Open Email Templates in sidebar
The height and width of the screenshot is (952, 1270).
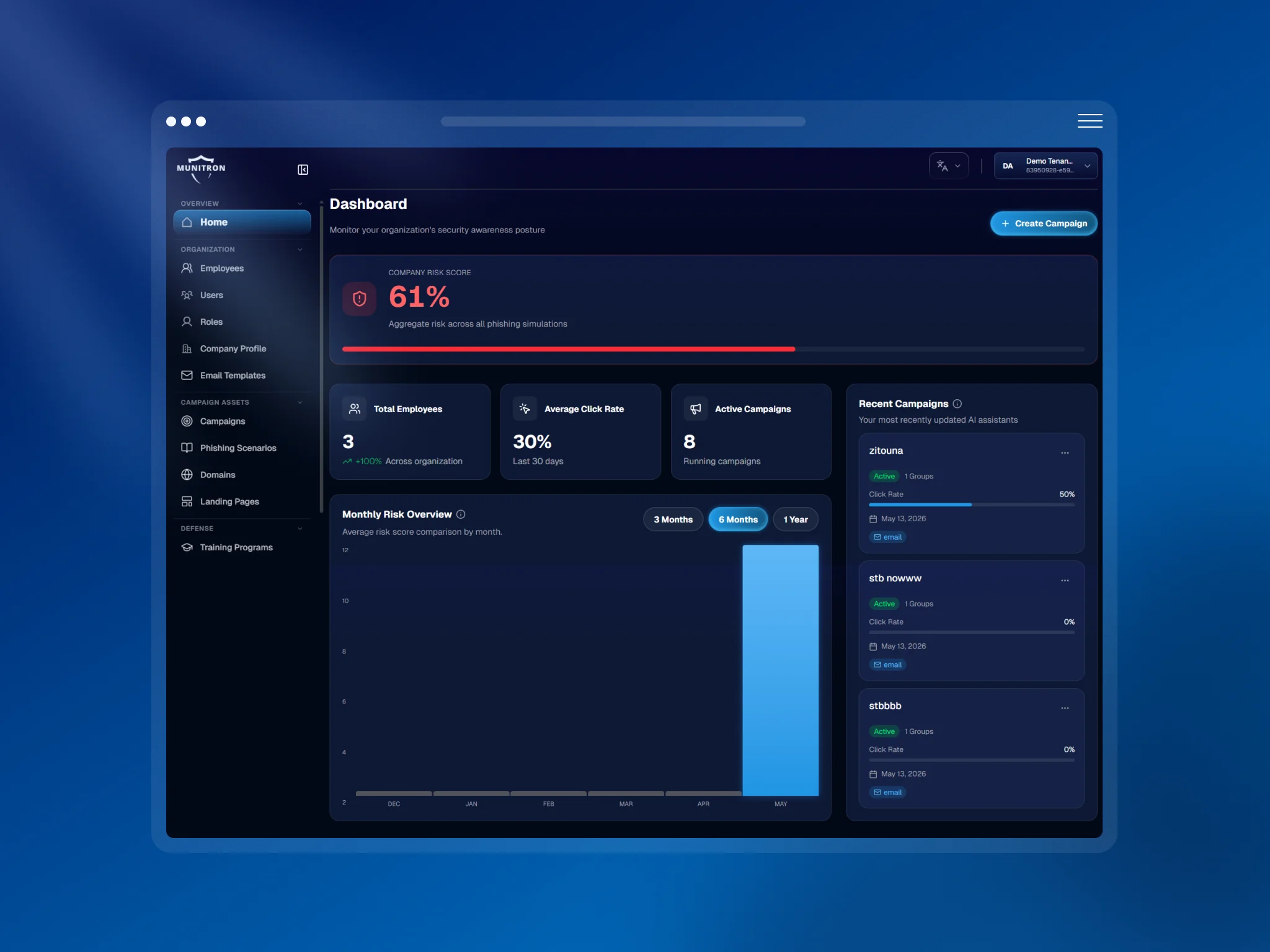[242, 375]
